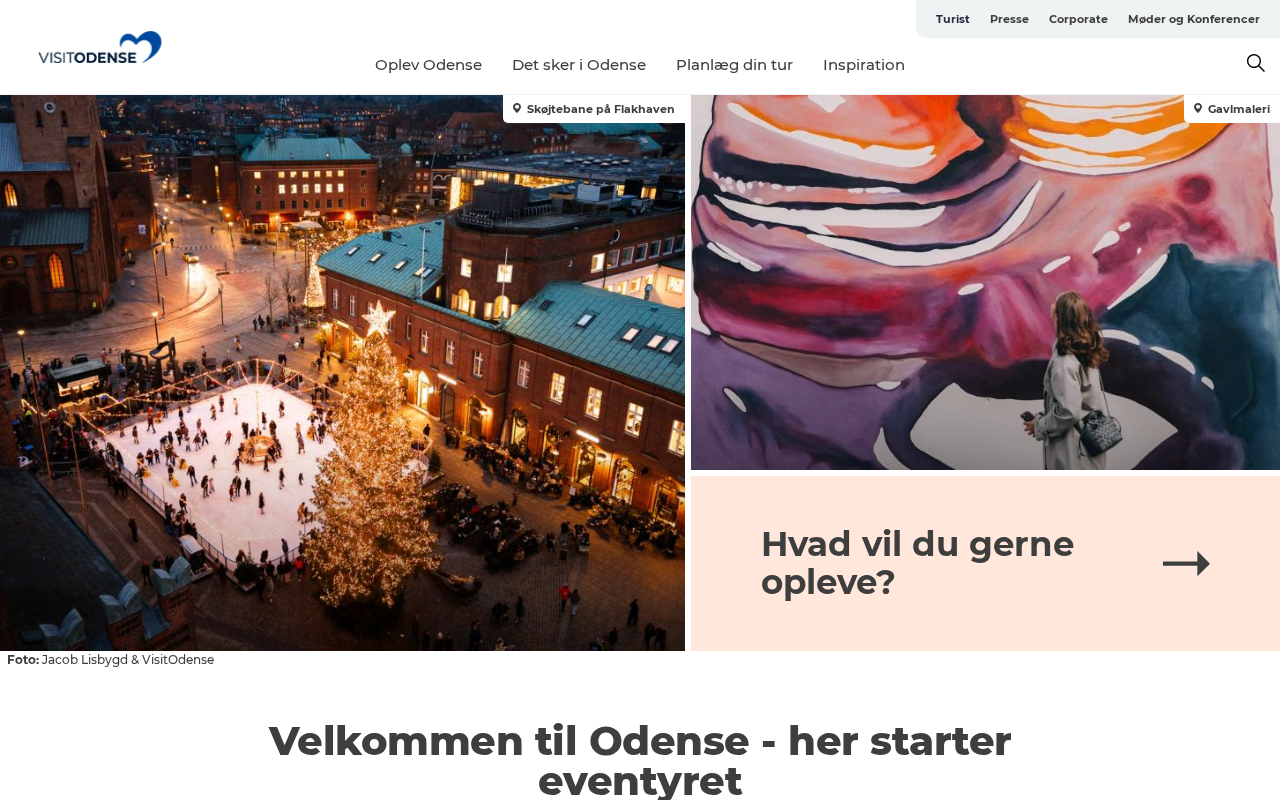Click Hvad vil du gerne opleve? heading
The image size is (1280, 800).
pyautogui.click(x=917, y=563)
